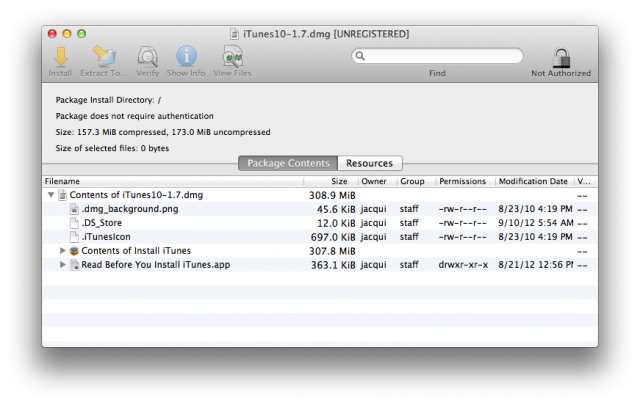Close the window with red button
This screenshot has height=405, width=640.
(52, 34)
